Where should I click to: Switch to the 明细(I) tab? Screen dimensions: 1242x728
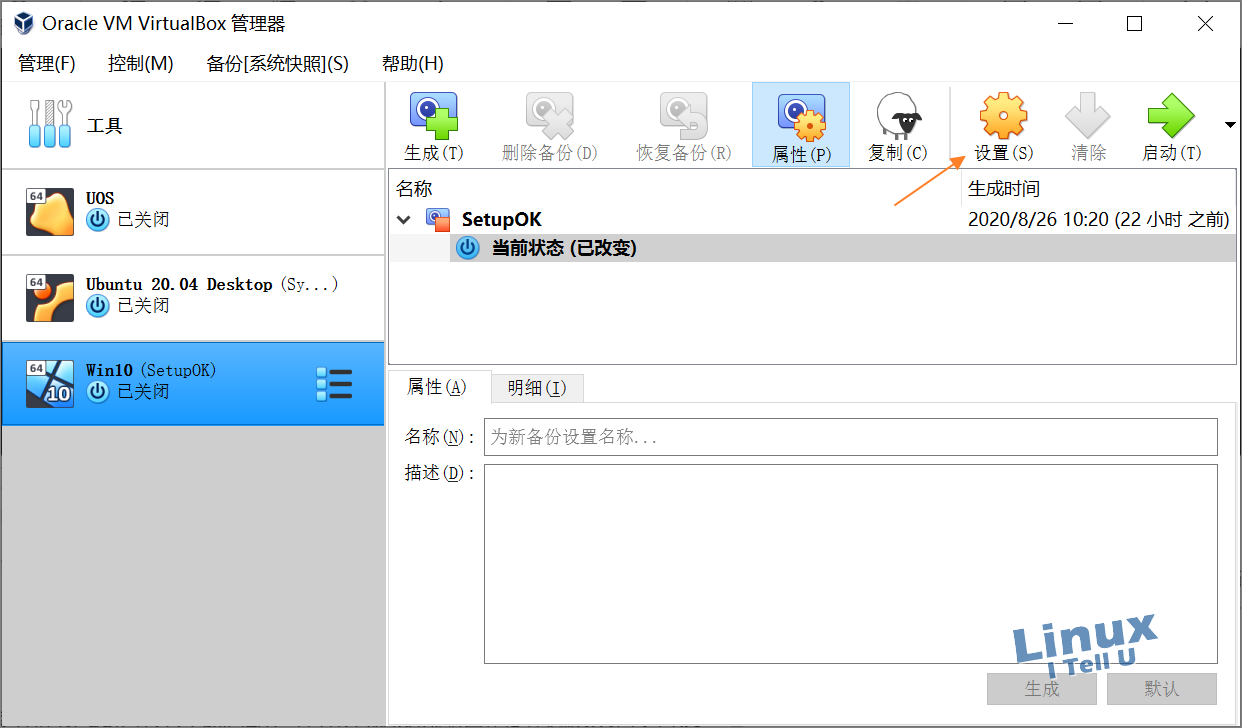click(538, 388)
